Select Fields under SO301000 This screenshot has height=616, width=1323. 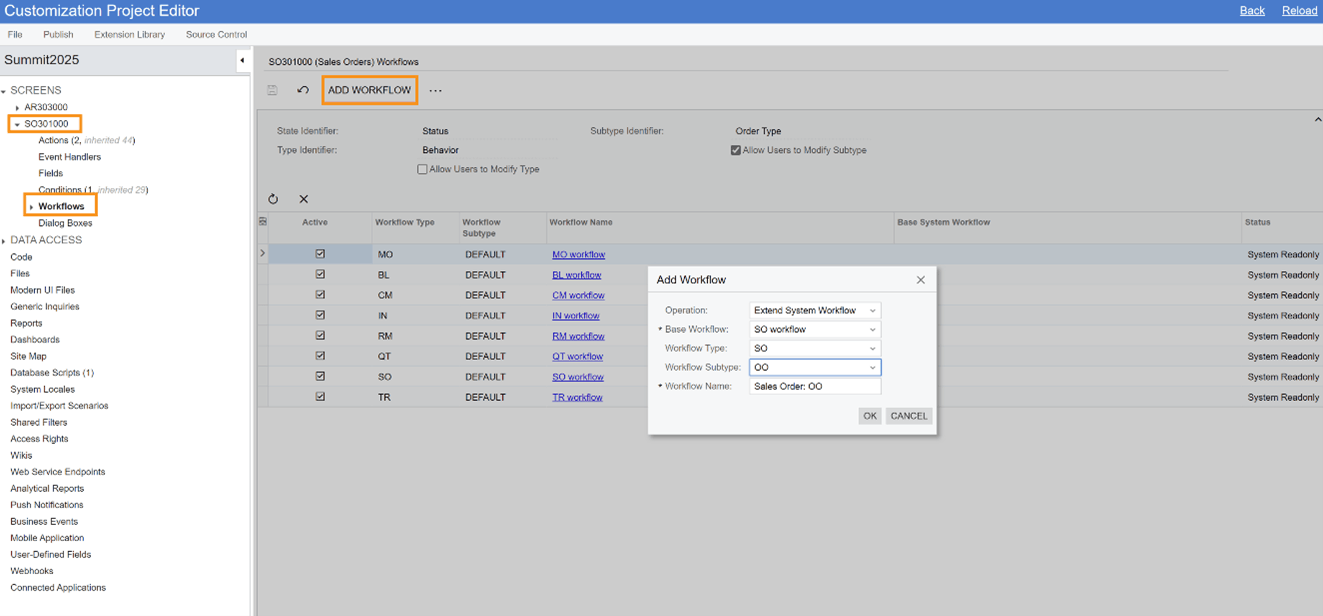click(x=50, y=173)
